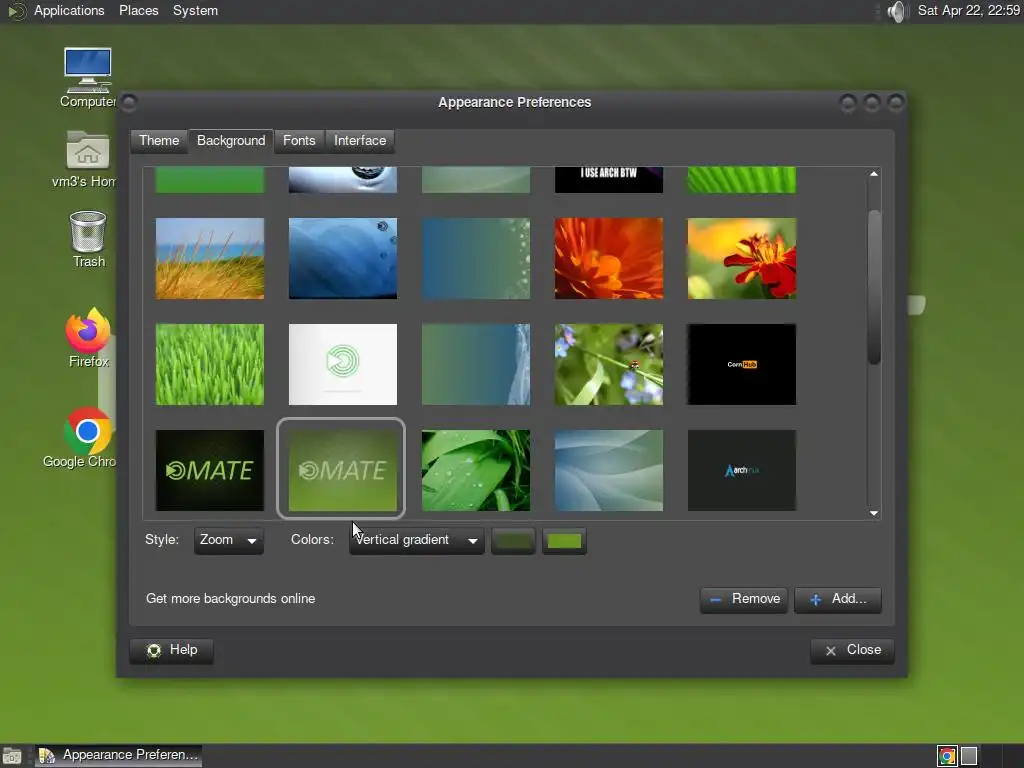The height and width of the screenshot is (768, 1024).
Task: Select the empty workspace square in bottom panel
Action: coord(969,756)
